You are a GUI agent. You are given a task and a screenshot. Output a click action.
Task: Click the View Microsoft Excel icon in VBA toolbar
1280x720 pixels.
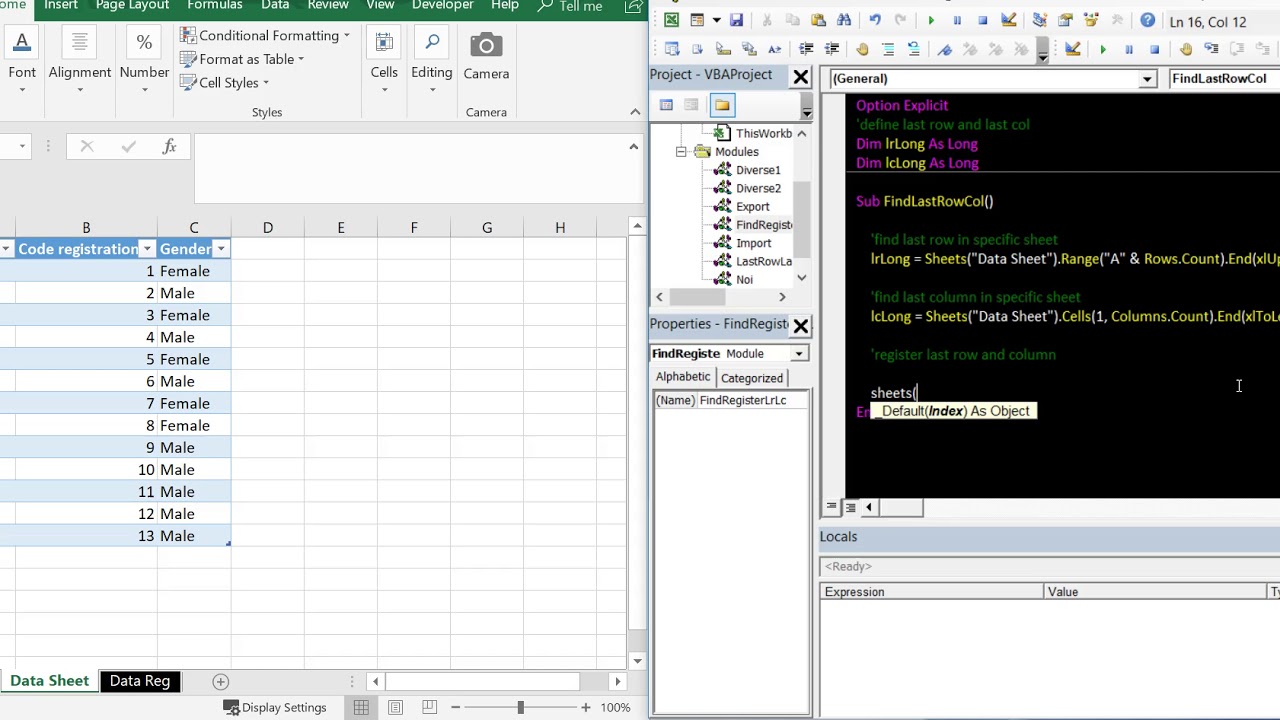pos(672,20)
